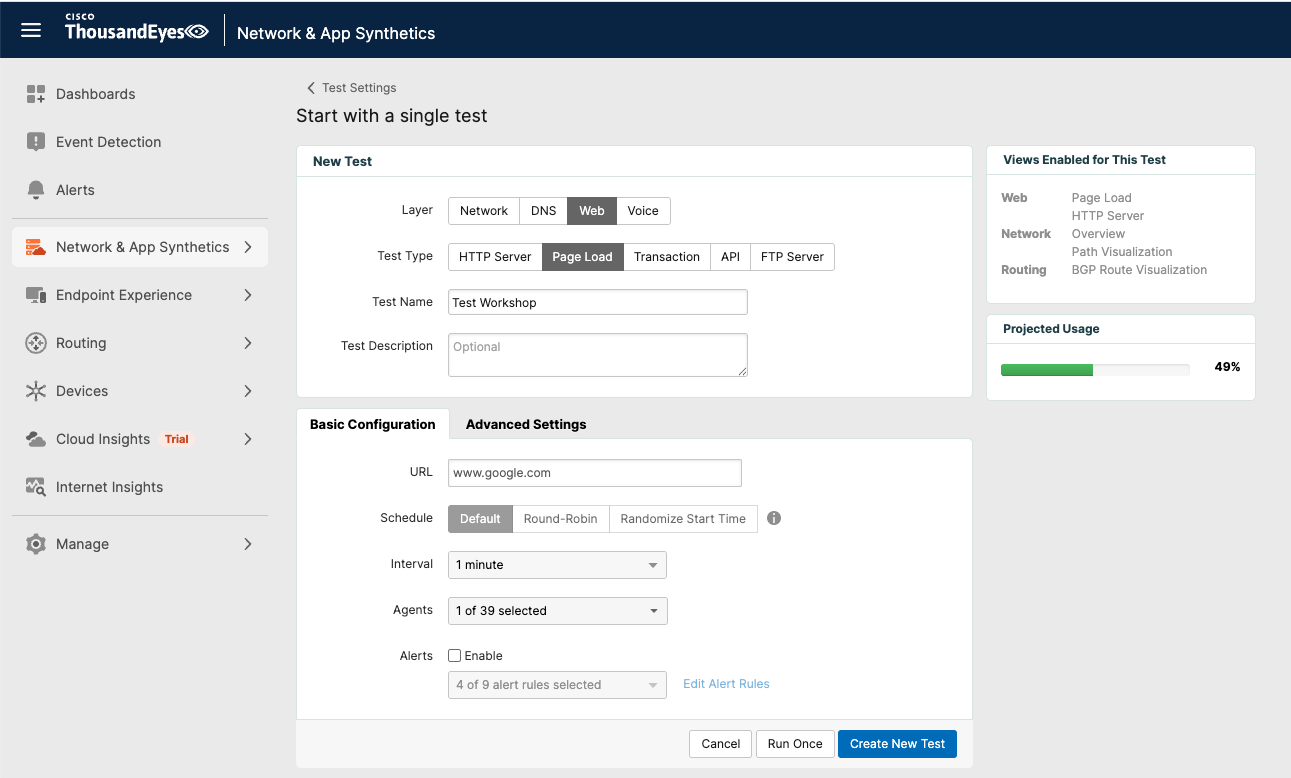Click the Test Description text area
This screenshot has height=778, width=1291.
(x=598, y=355)
